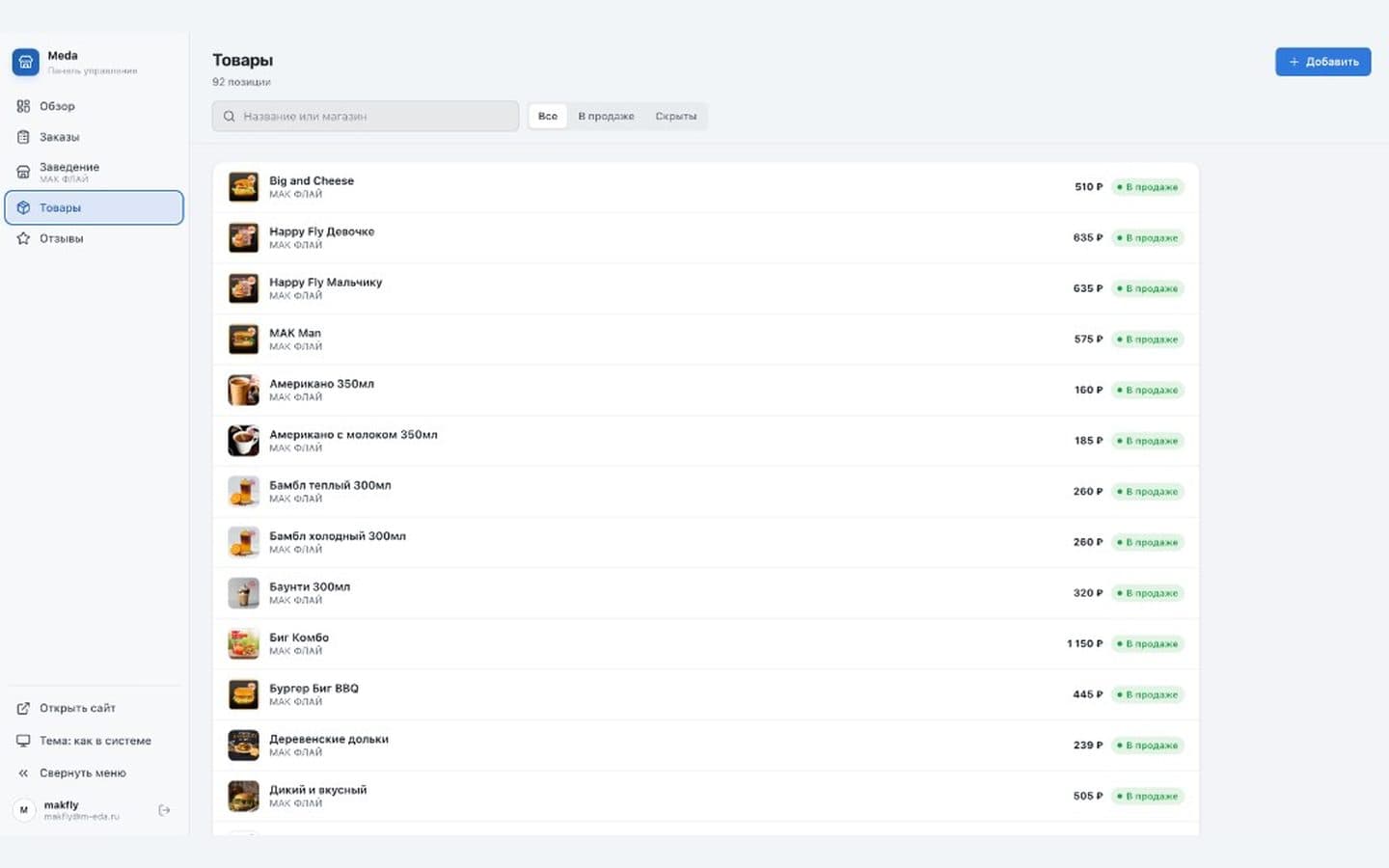Open the Открыть сайт link
The height and width of the screenshot is (868, 1389).
94,708
